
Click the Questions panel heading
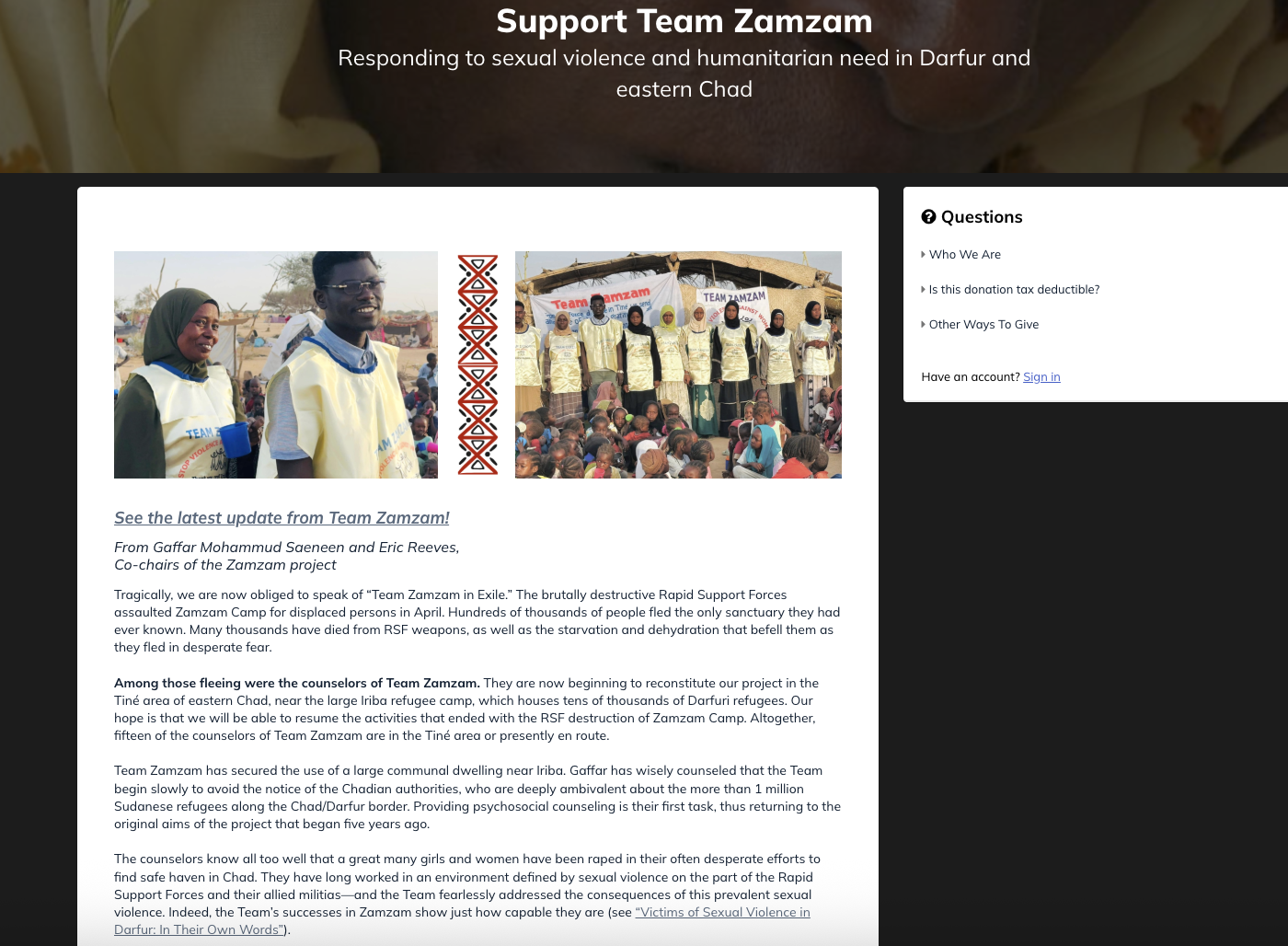(981, 217)
